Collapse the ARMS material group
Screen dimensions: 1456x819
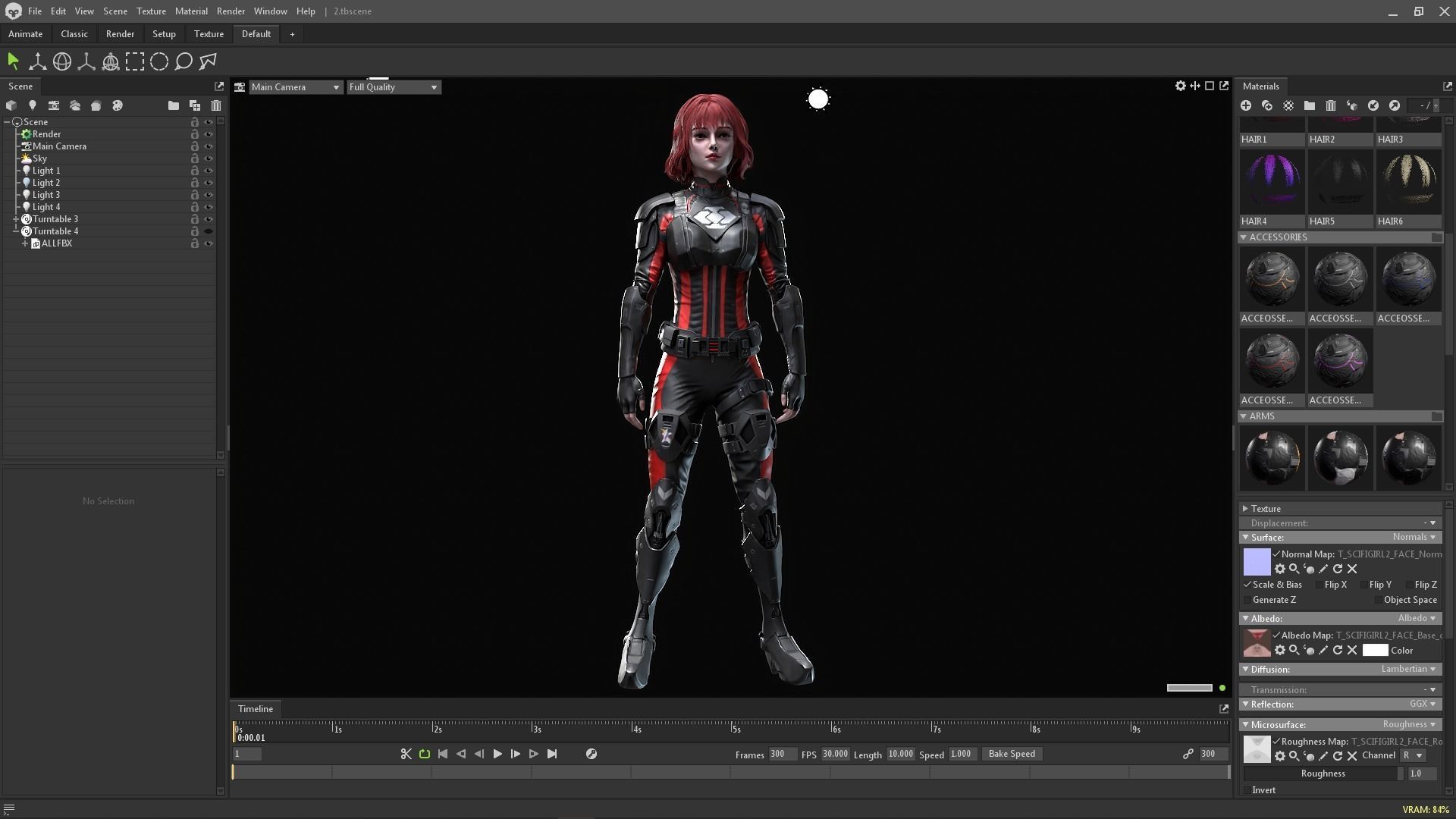point(1244,416)
